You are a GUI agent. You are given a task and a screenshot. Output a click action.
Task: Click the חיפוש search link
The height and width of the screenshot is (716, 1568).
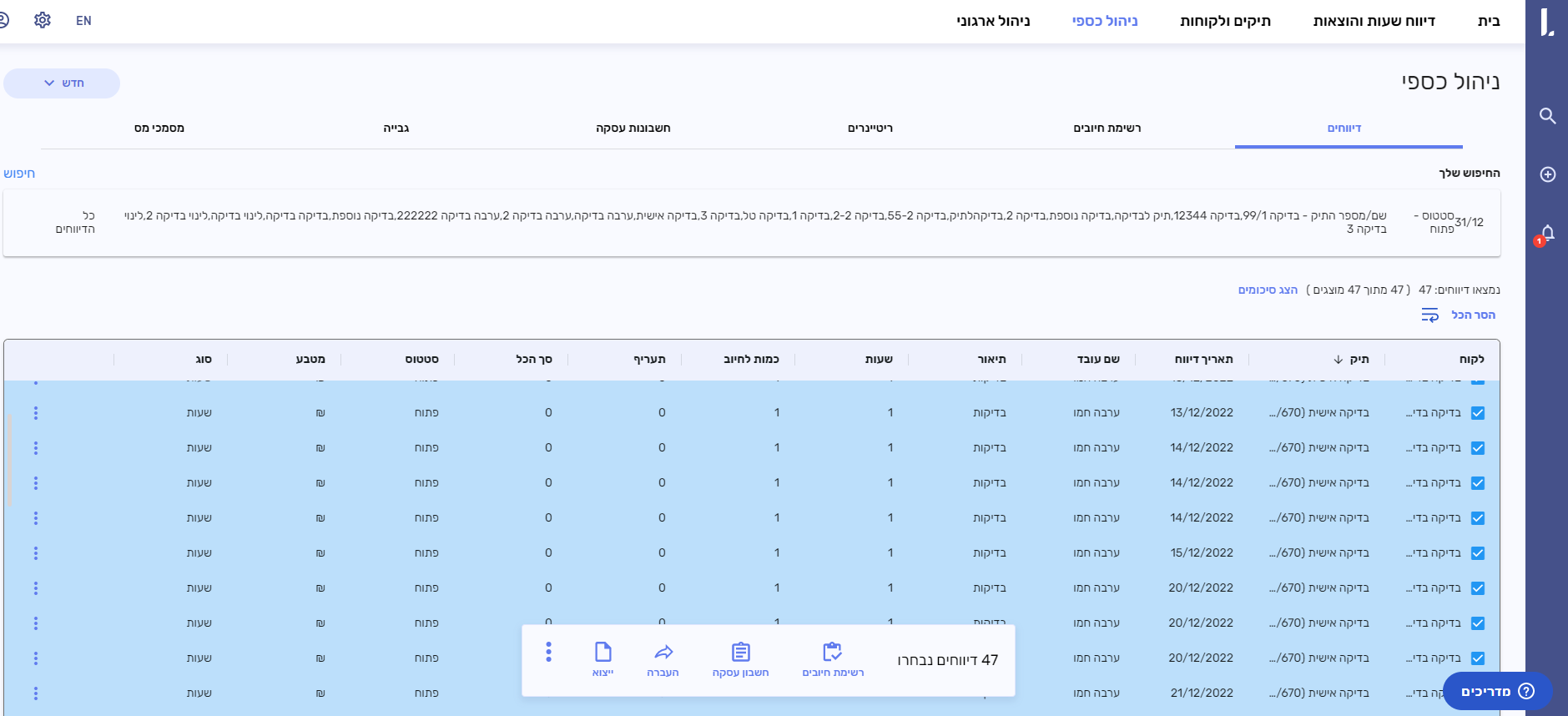coord(19,174)
